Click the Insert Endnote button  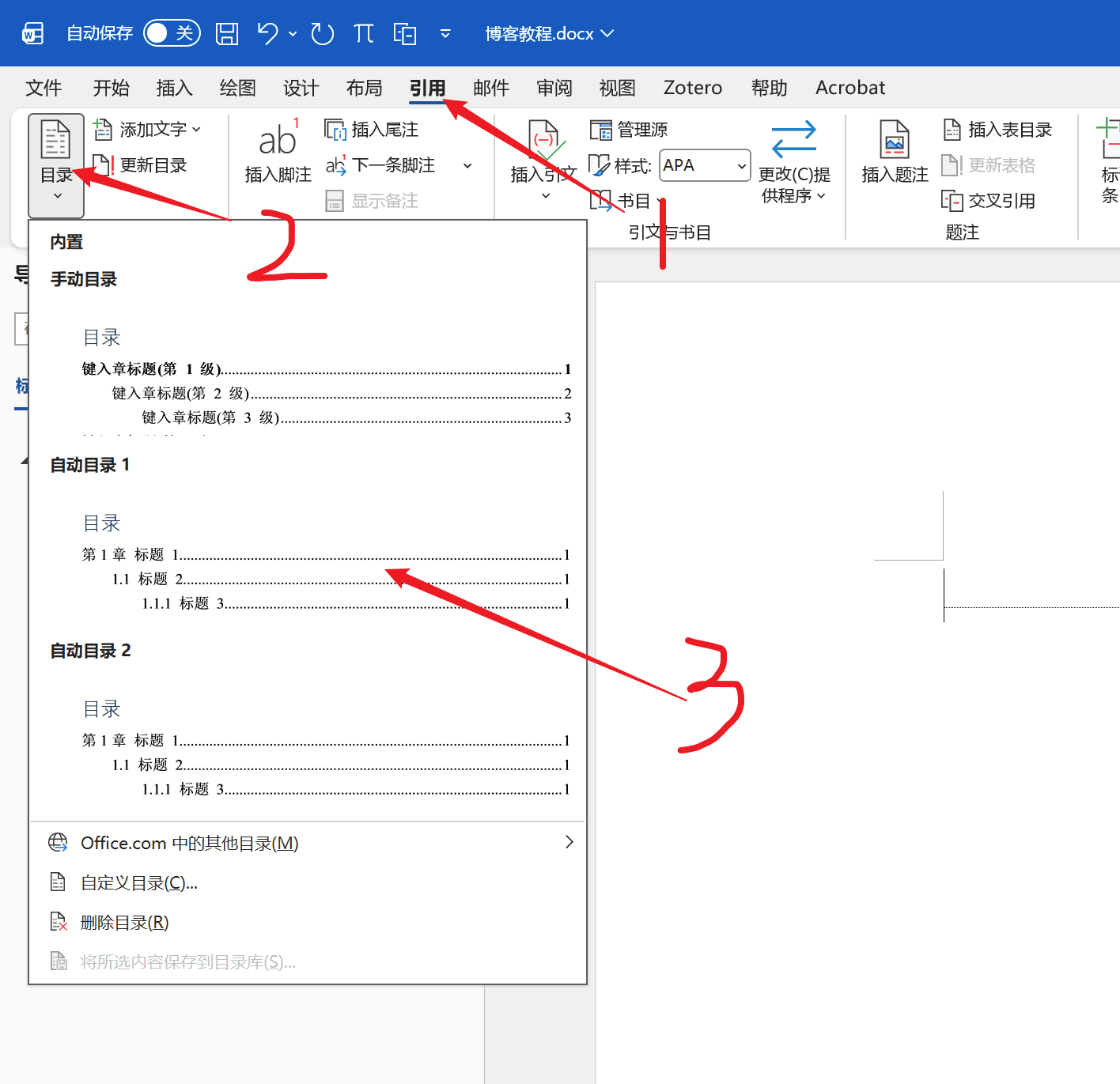coord(372,130)
